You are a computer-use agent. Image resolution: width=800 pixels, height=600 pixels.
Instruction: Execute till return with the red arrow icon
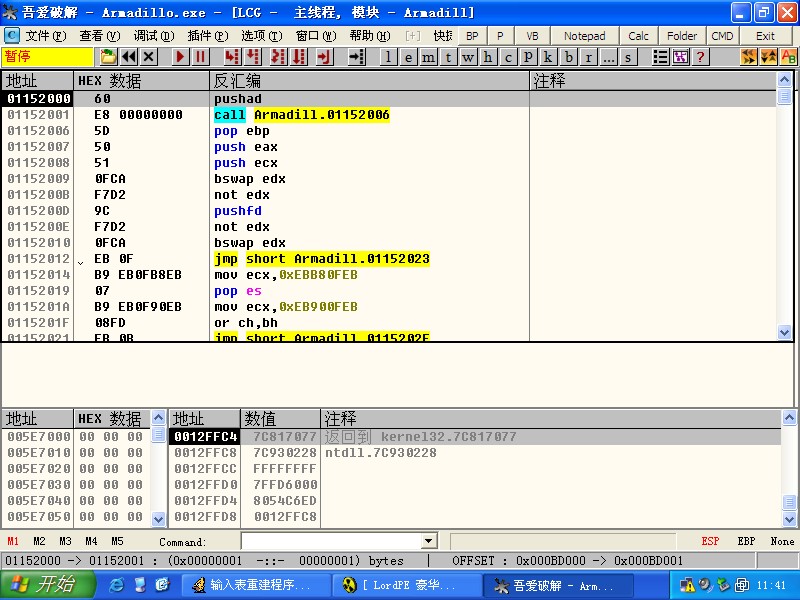coord(324,57)
